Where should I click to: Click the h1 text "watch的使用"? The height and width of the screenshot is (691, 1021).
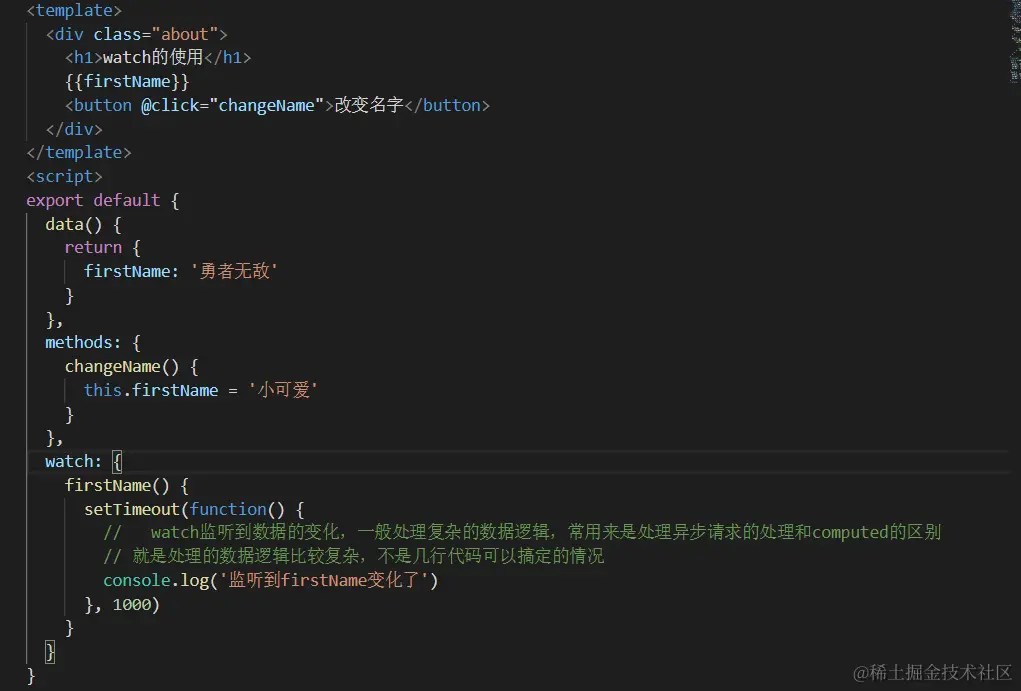coord(153,57)
